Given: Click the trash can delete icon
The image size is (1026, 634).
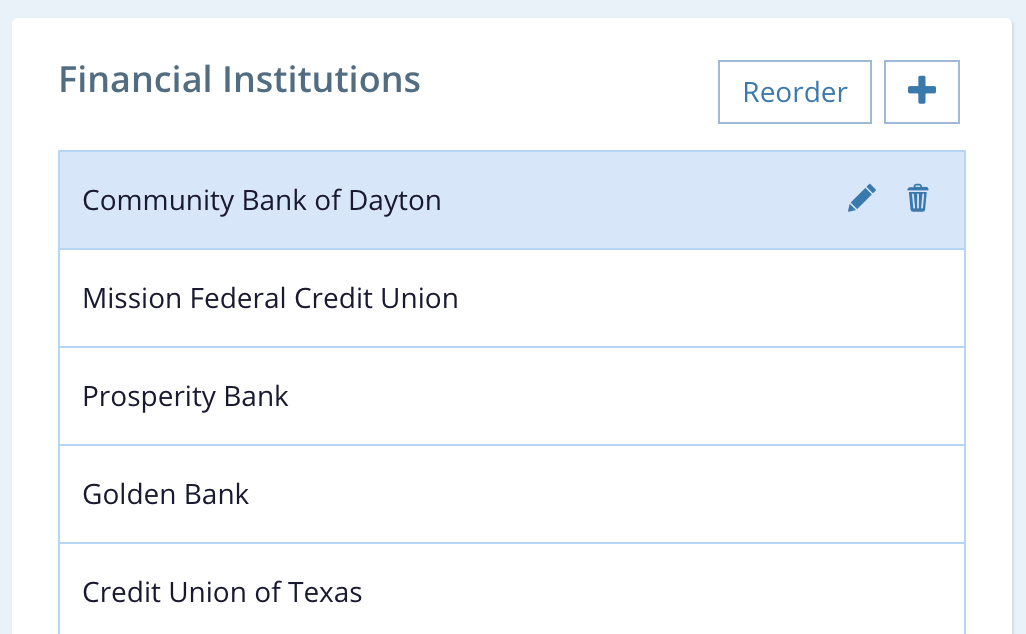Looking at the screenshot, I should point(918,199).
